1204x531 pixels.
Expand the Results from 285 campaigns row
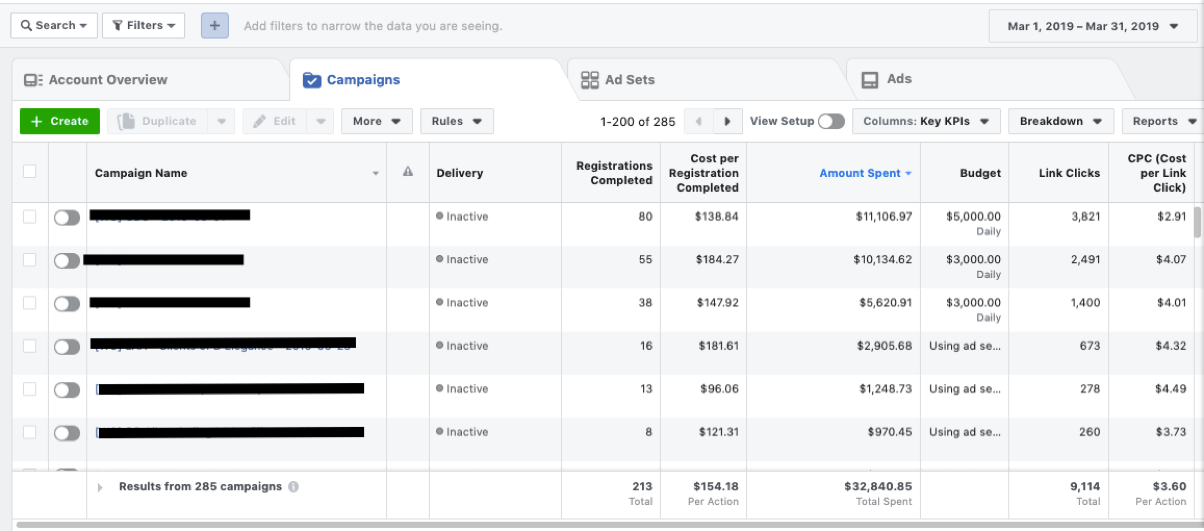100,487
